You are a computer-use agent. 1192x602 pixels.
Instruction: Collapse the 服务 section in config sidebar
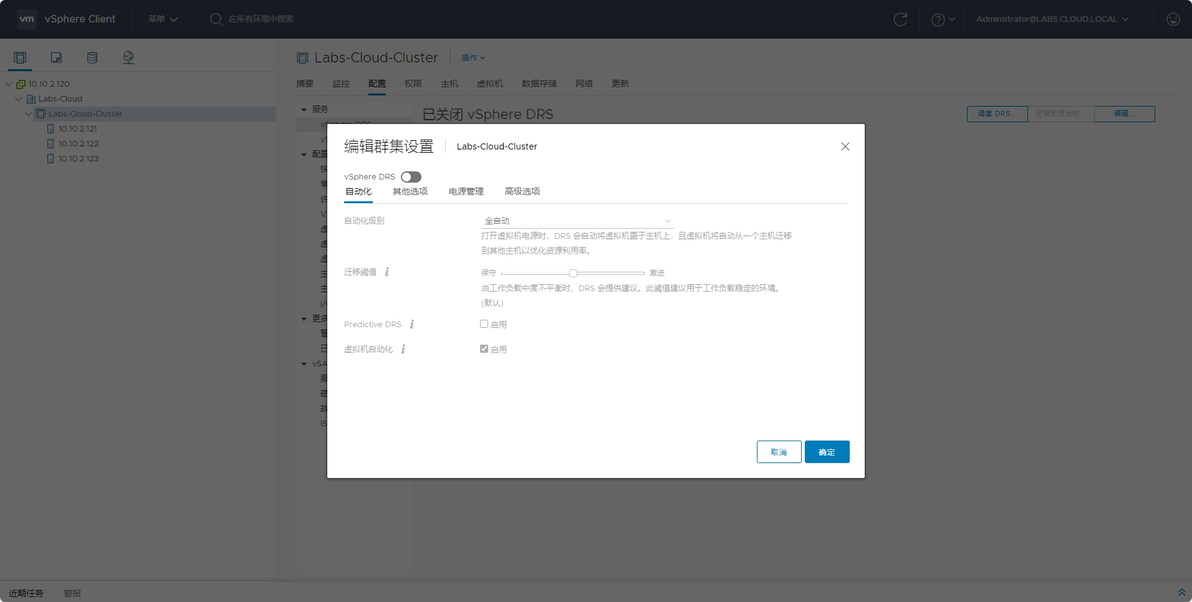pyautogui.click(x=304, y=109)
